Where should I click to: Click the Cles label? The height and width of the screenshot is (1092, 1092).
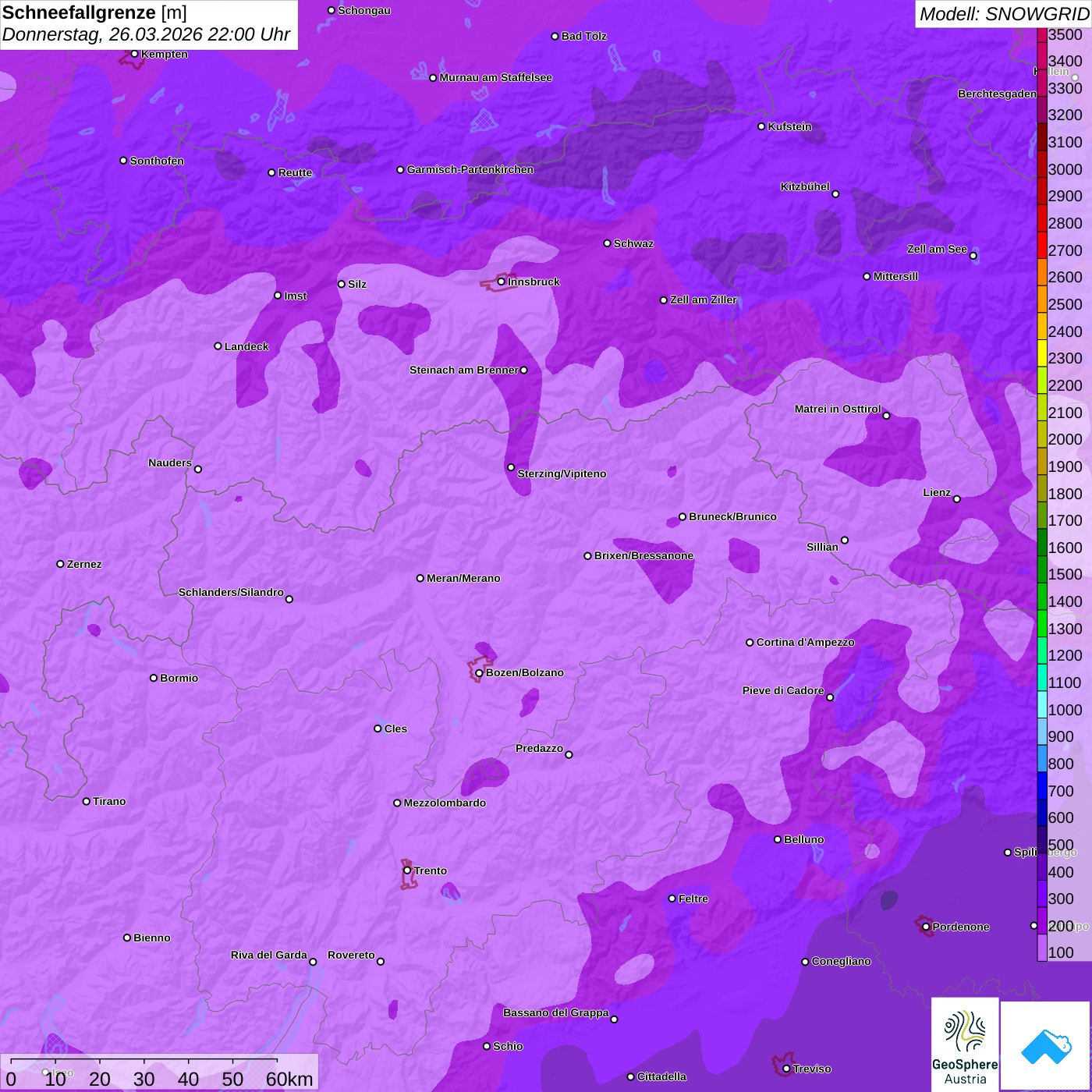click(395, 729)
